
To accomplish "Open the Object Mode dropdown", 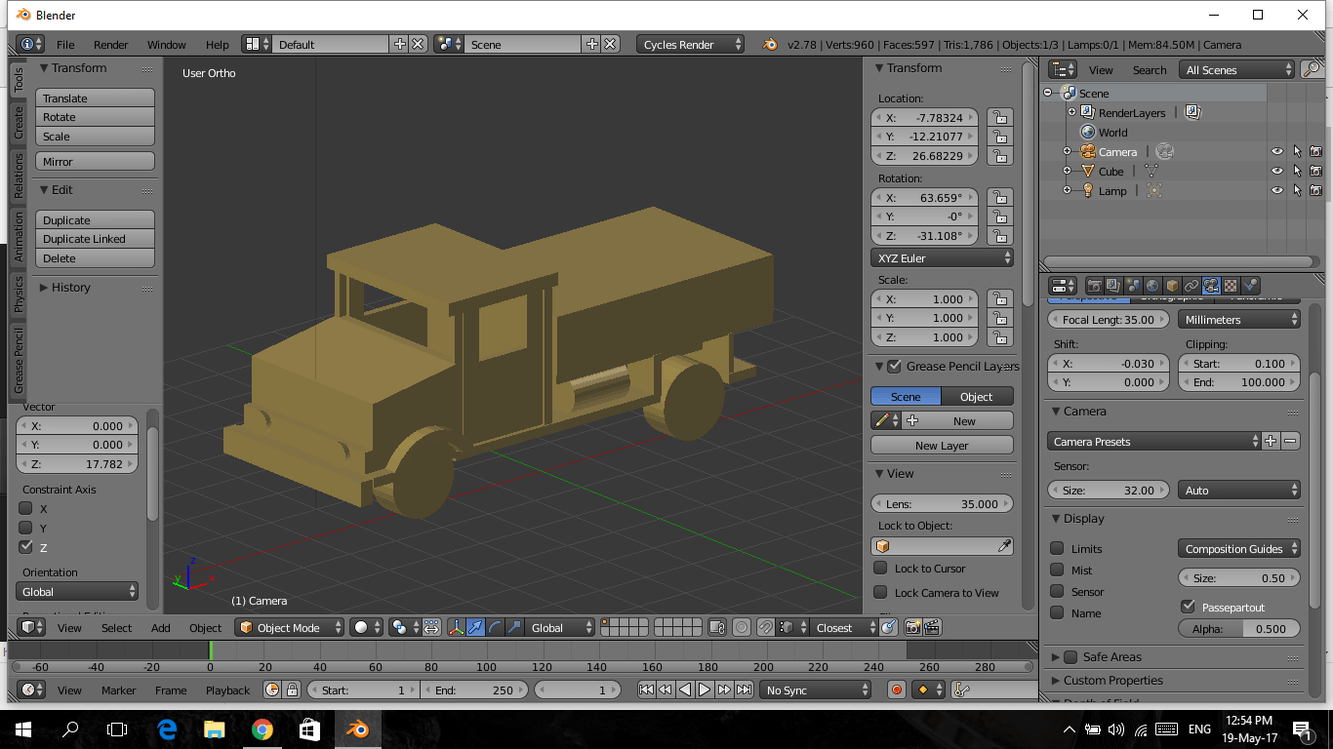I will pos(289,628).
